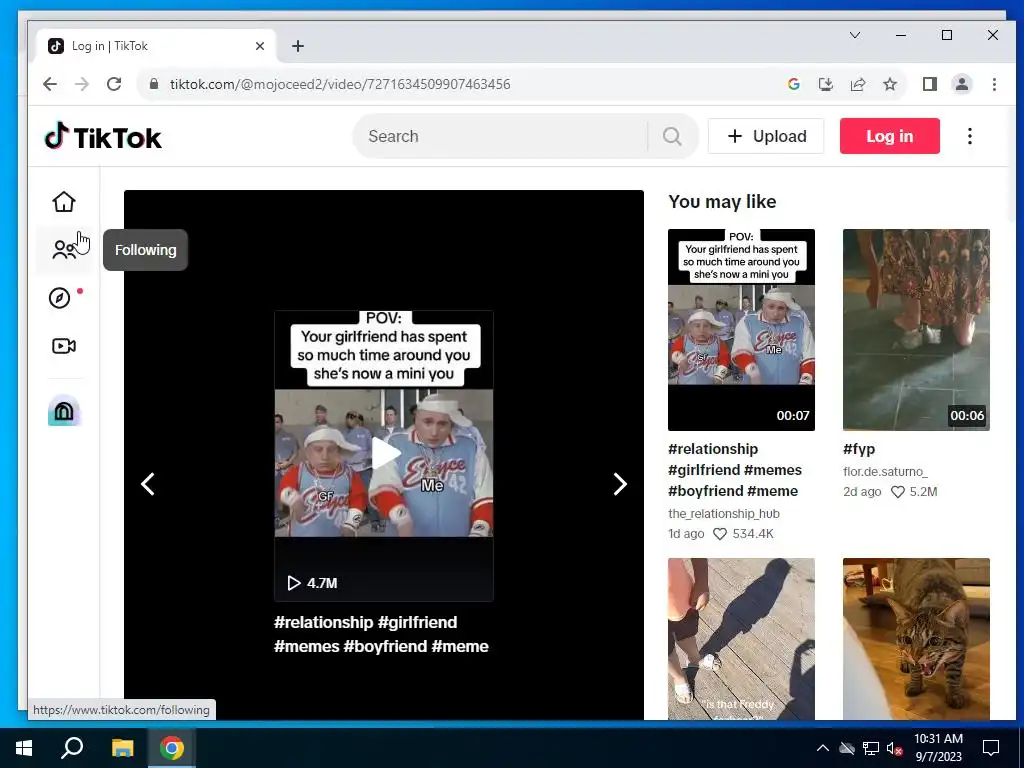This screenshot has width=1024, height=768.
Task: Share this page icon
Action: coord(857,84)
